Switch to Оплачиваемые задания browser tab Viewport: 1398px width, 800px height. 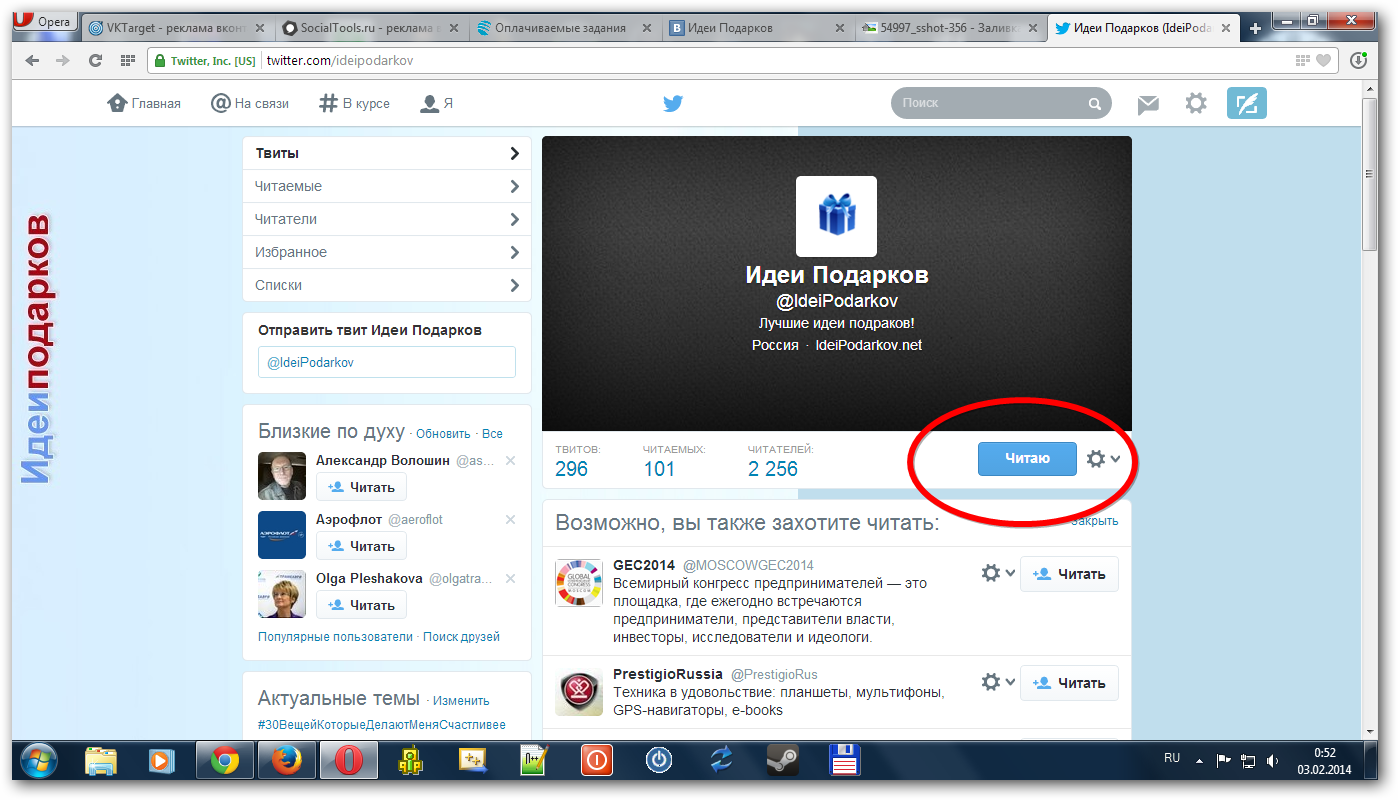(x=564, y=28)
